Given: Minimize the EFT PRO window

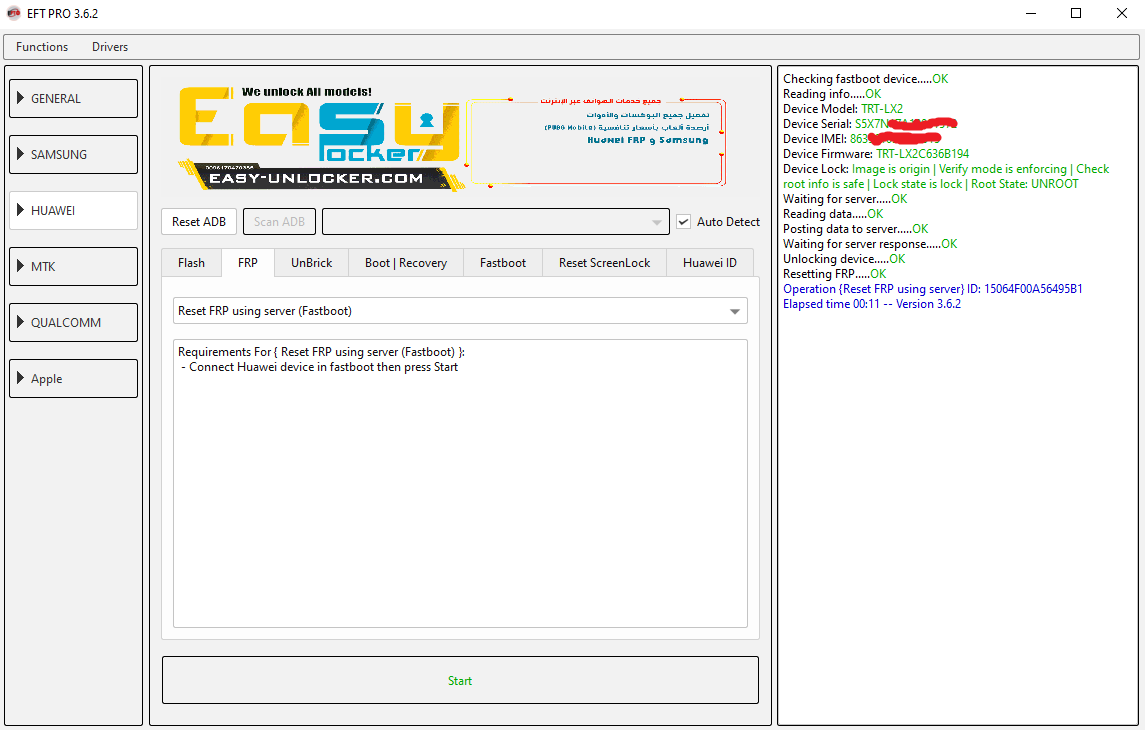Looking at the screenshot, I should pos(1031,13).
